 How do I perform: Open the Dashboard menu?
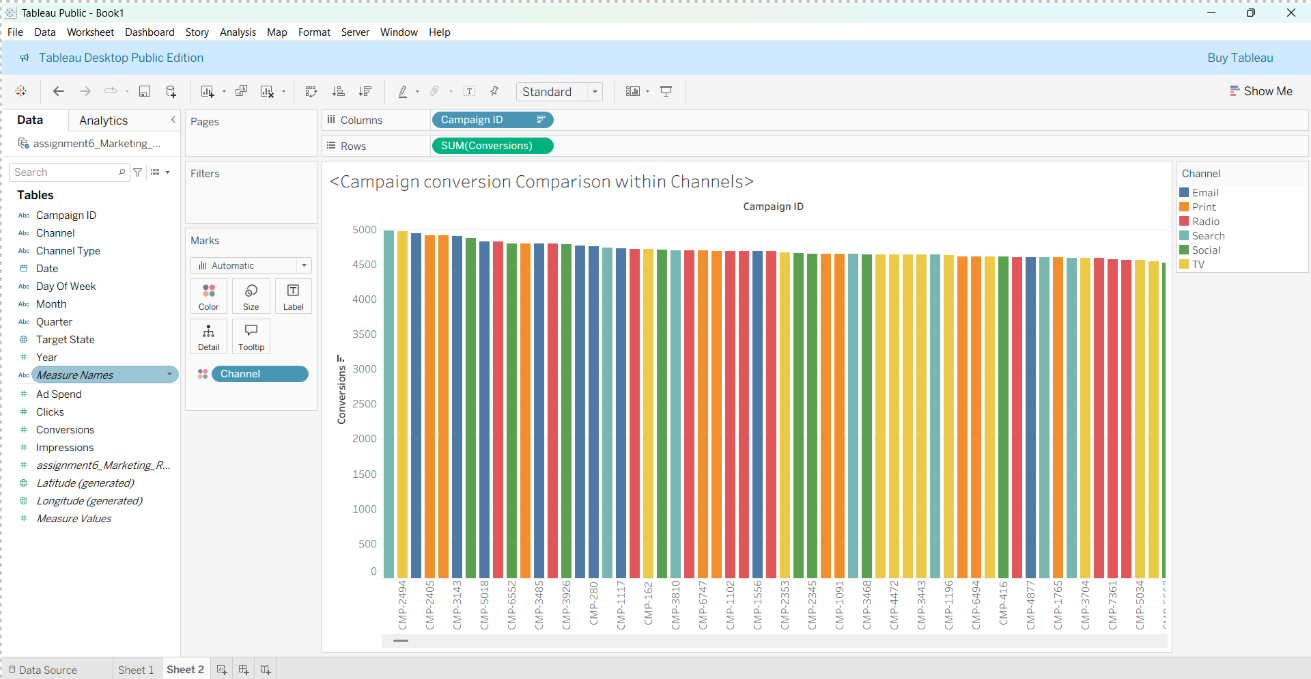[149, 32]
